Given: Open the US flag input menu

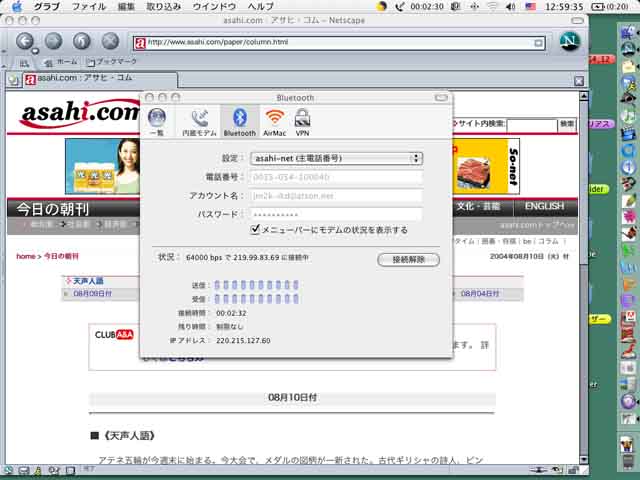Looking at the screenshot, I should 530,7.
